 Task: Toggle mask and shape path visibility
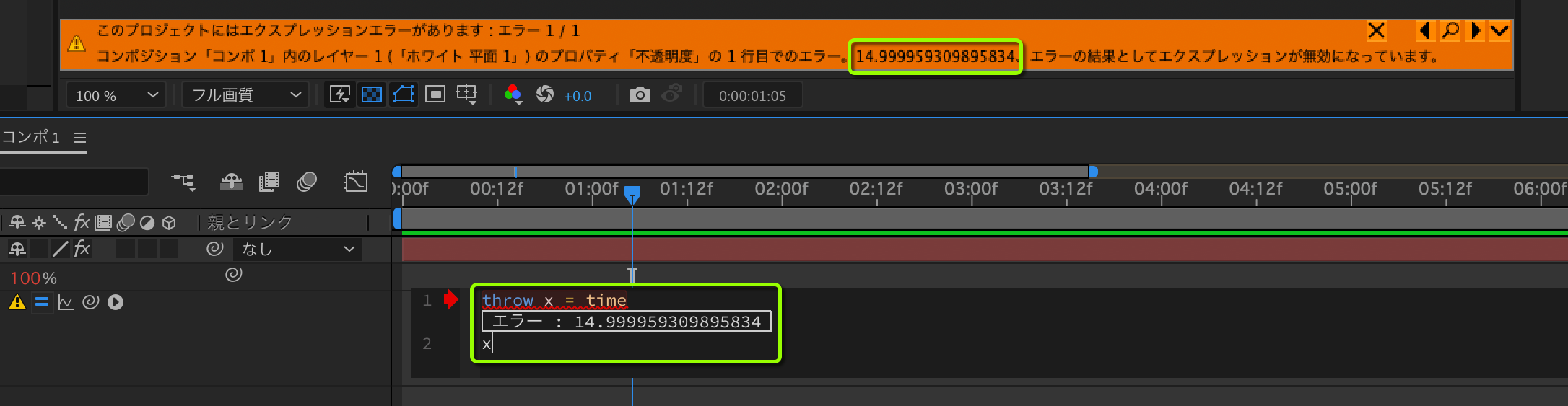[x=404, y=95]
